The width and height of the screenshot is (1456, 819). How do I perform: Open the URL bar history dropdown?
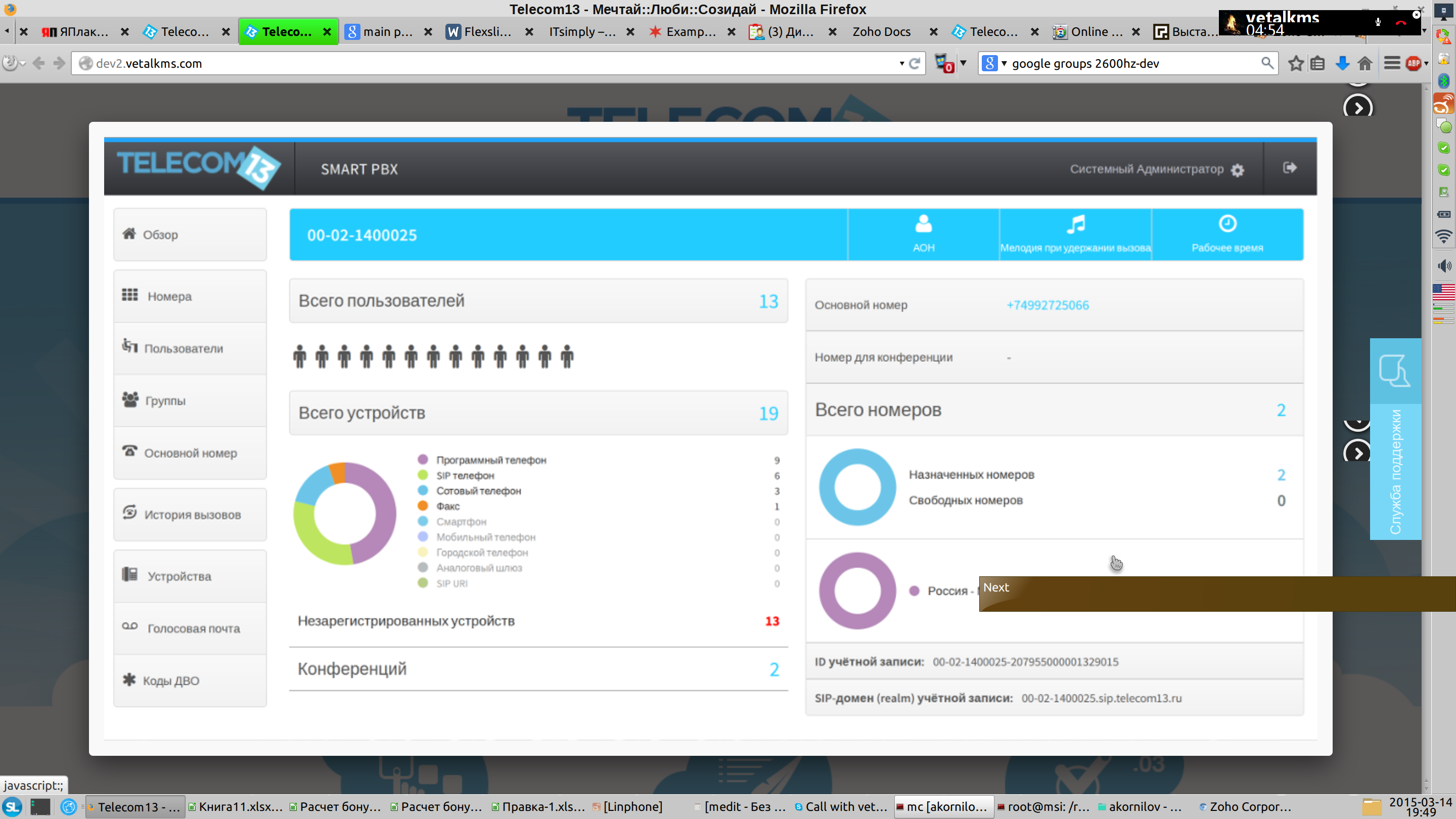pos(901,63)
